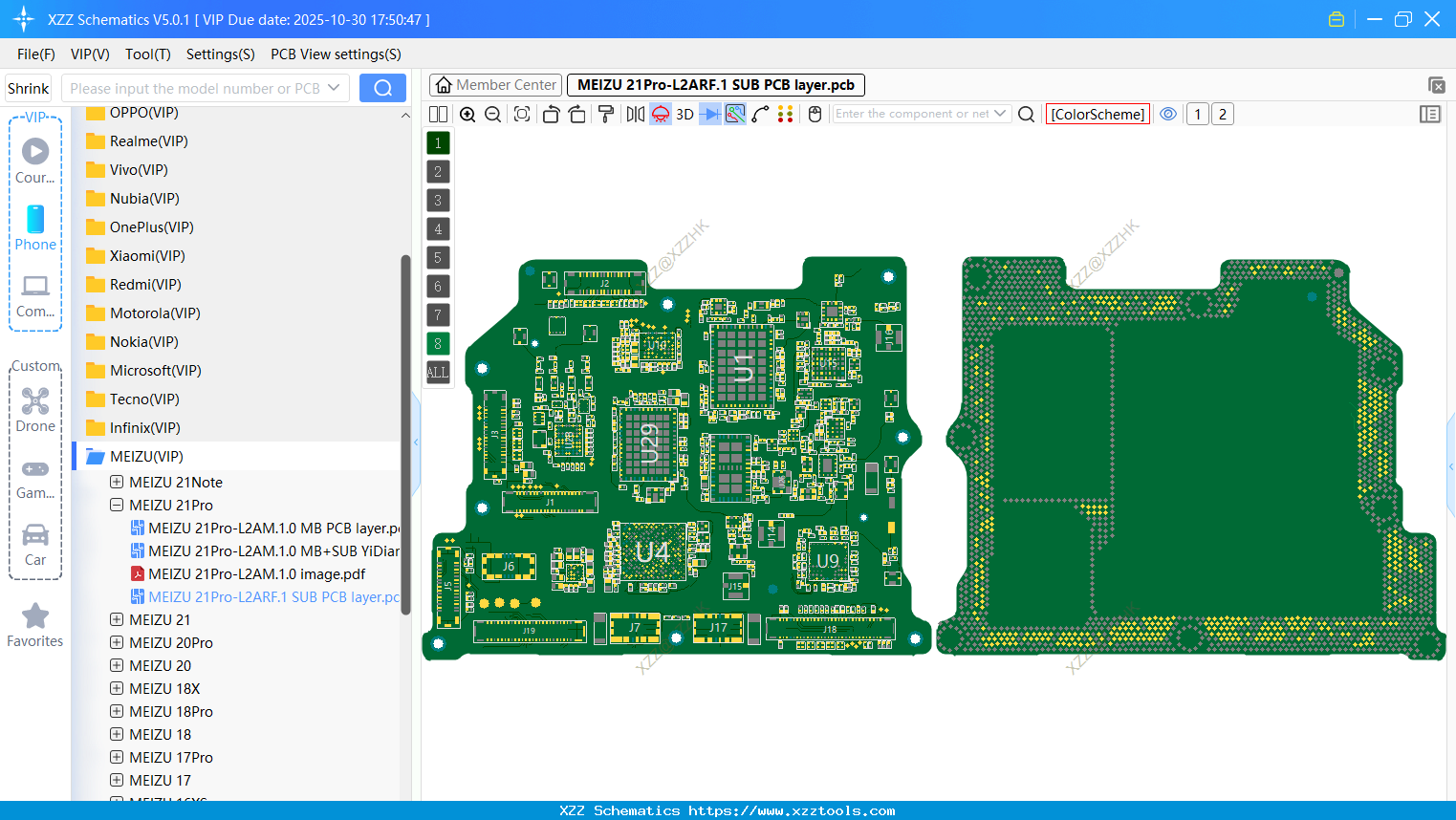This screenshot has height=820, width=1456.
Task: Zoom out of the PCB view
Action: [493, 114]
